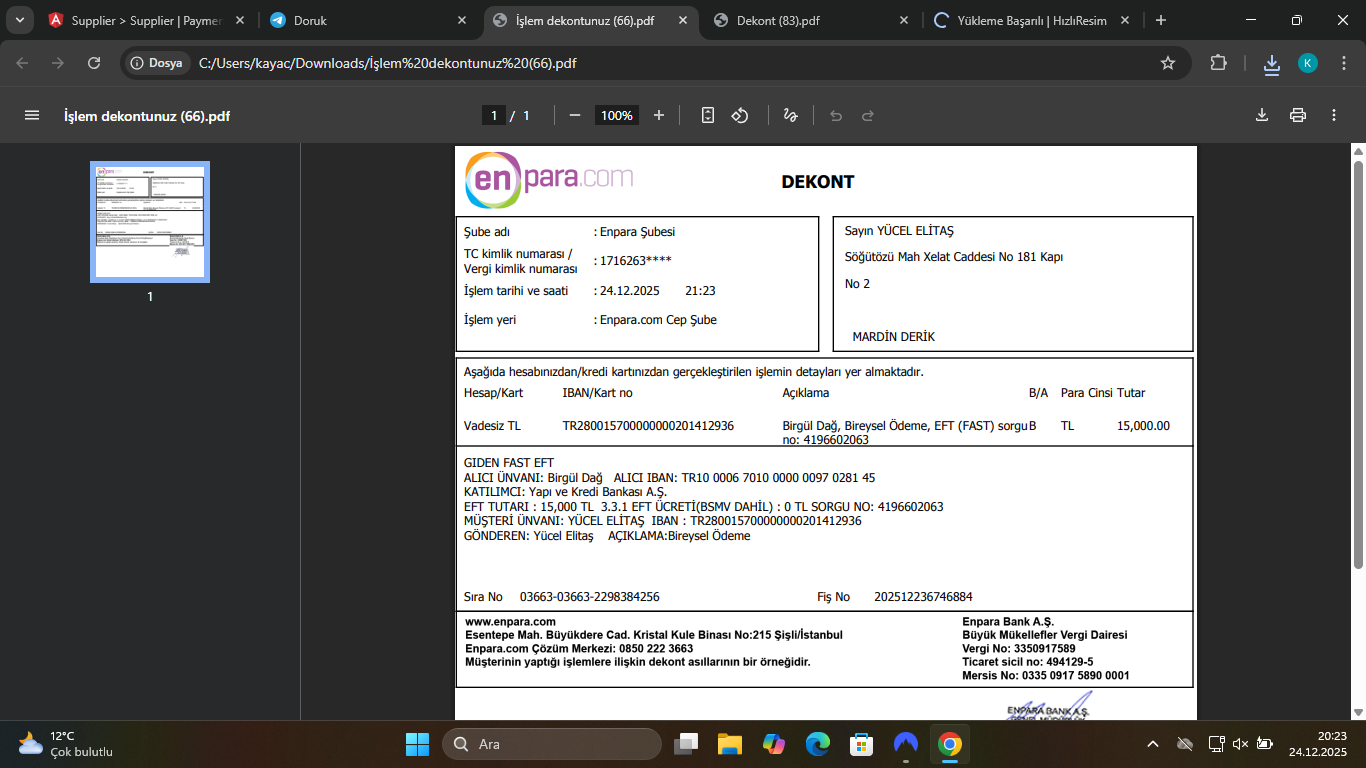Open the weather widget showing 12°C

pyautogui.click(x=66, y=744)
